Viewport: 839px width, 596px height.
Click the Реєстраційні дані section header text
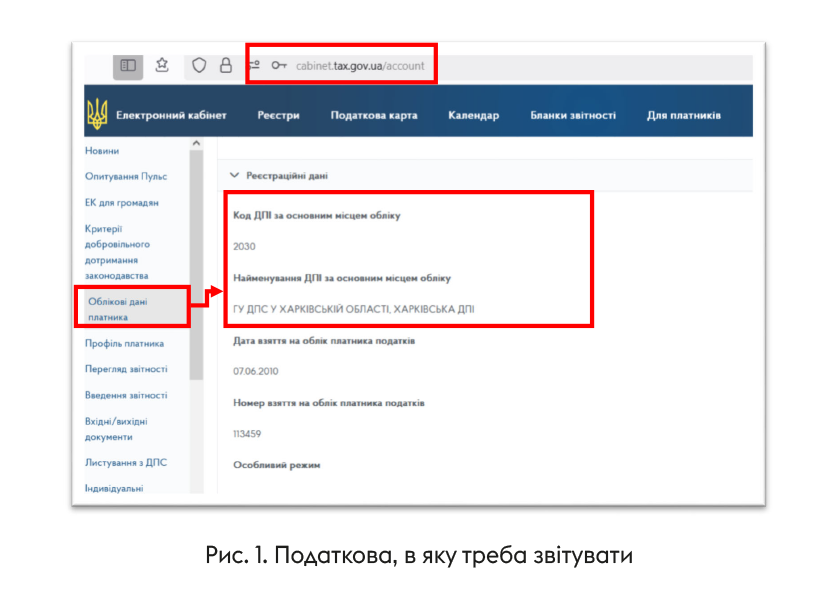tap(287, 175)
